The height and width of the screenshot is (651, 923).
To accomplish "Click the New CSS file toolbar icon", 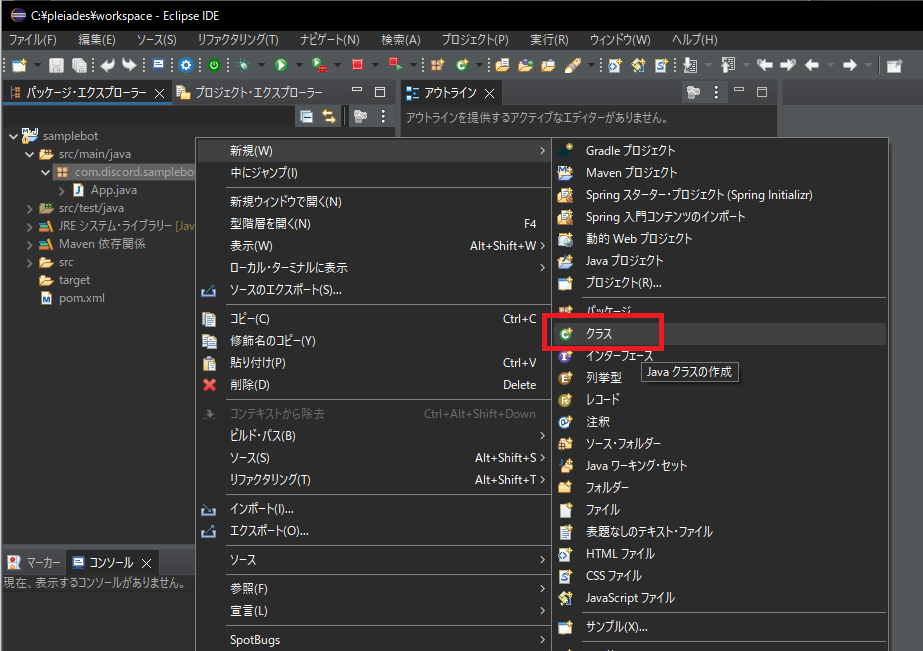I will coord(661,65).
